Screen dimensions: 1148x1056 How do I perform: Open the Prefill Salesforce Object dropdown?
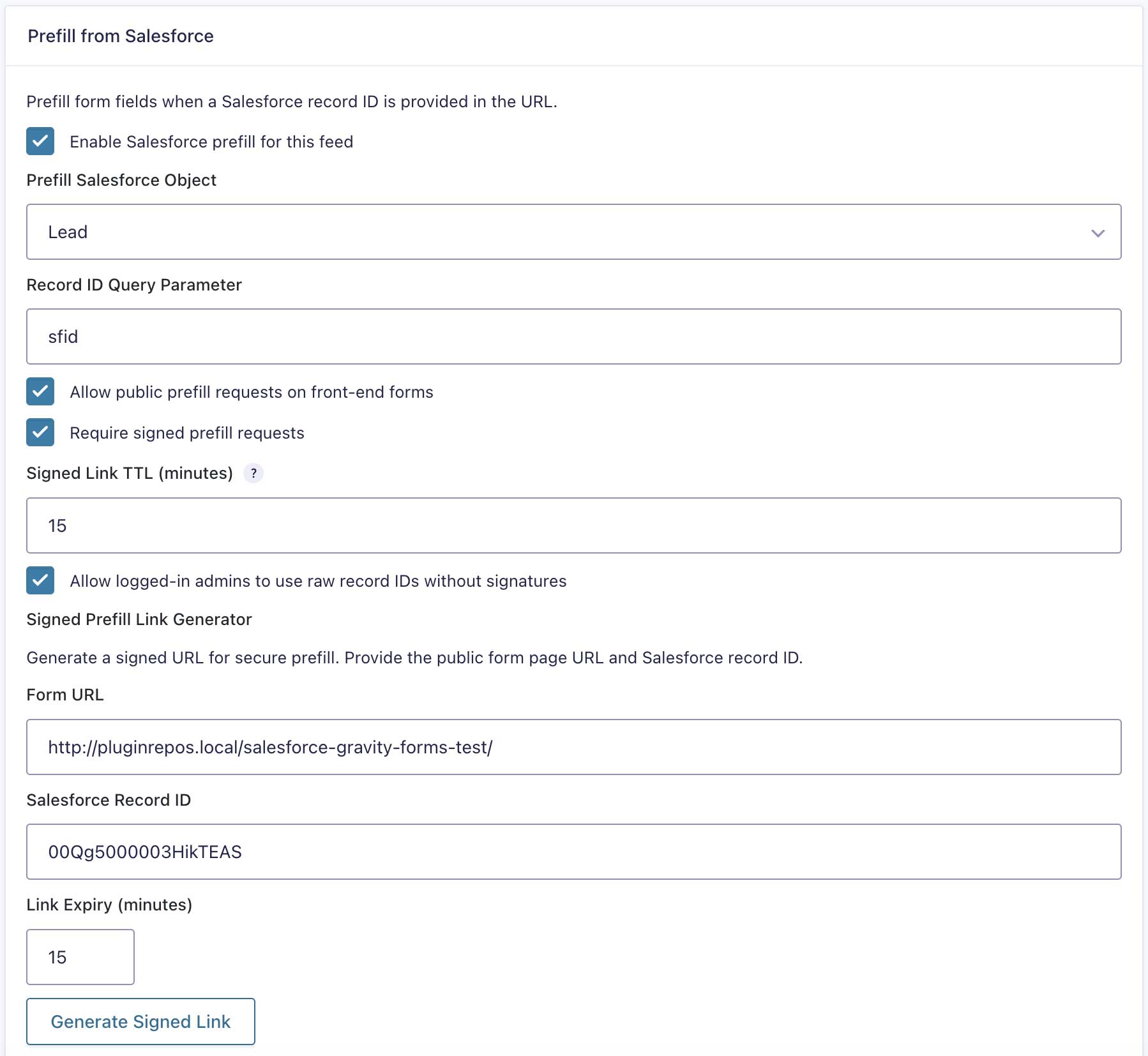[x=573, y=232]
